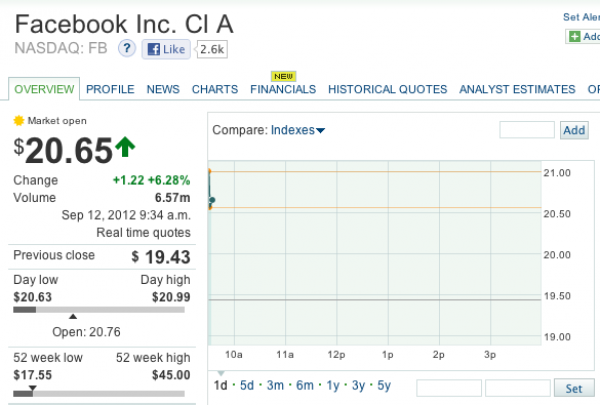600x405 pixels.
Task: Click the Set Alert link
Action: pyautogui.click(x=581, y=17)
